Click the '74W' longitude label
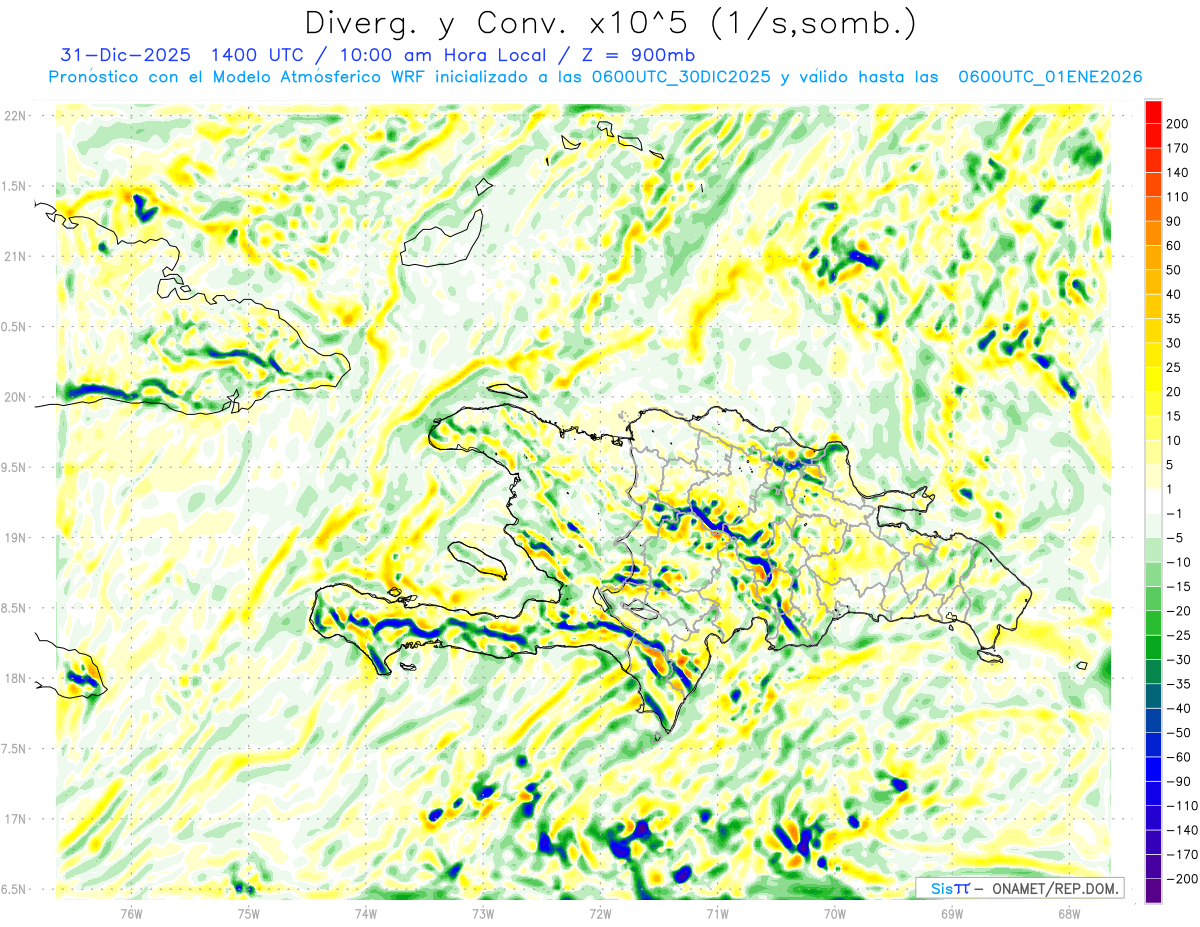Image resolution: width=1200 pixels, height=927 pixels. [366, 913]
